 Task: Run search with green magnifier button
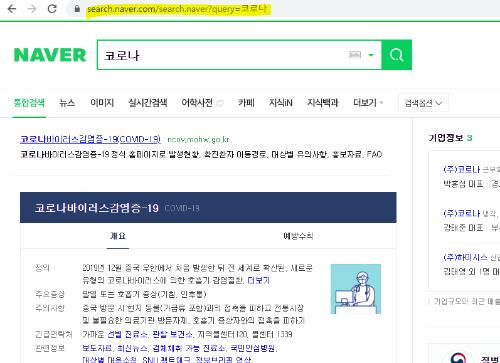(x=397, y=55)
